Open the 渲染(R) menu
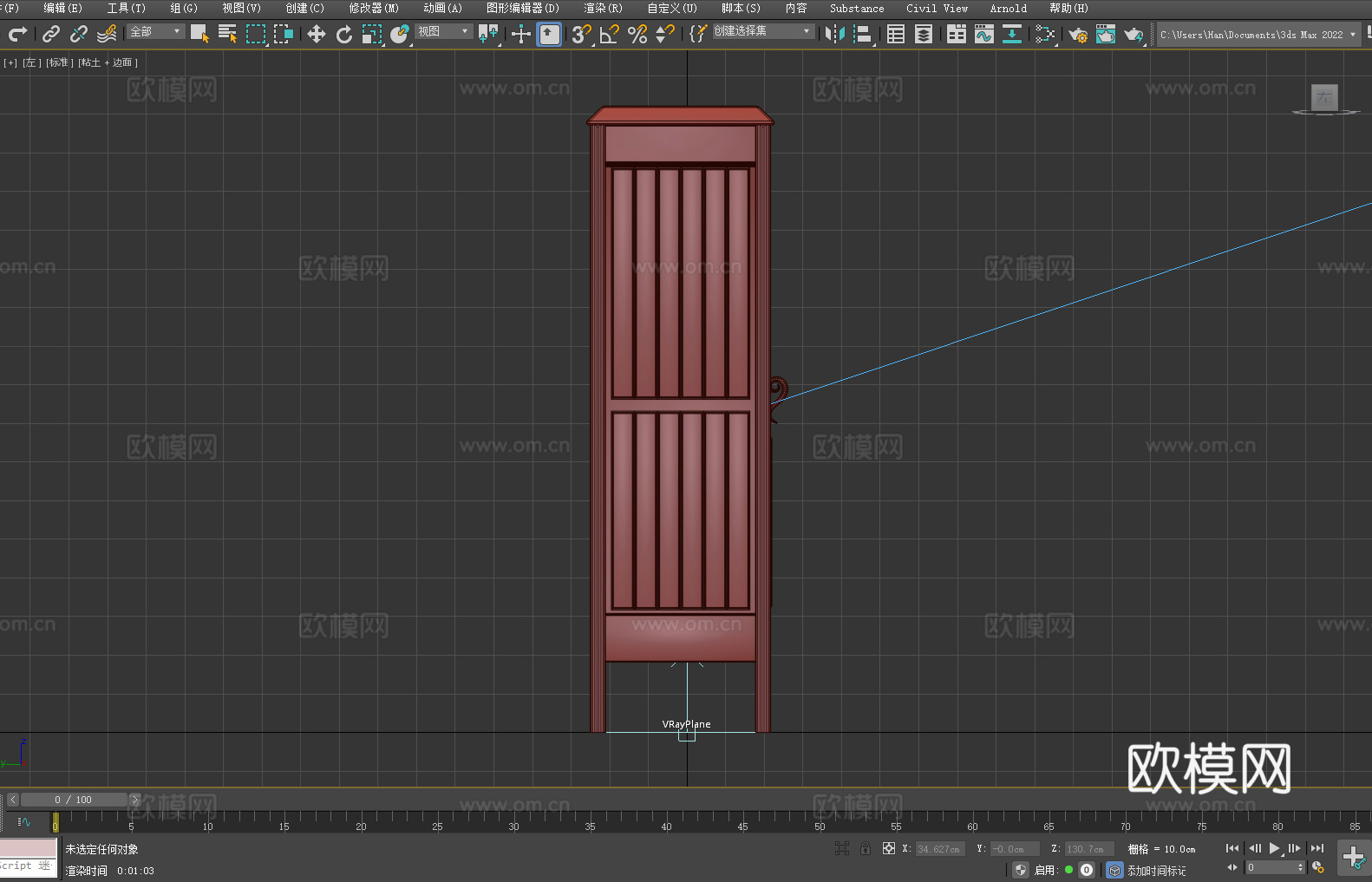 [x=603, y=8]
